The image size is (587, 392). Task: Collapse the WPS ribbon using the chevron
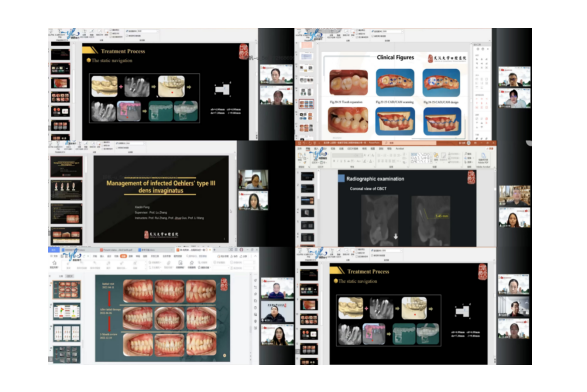(255, 256)
